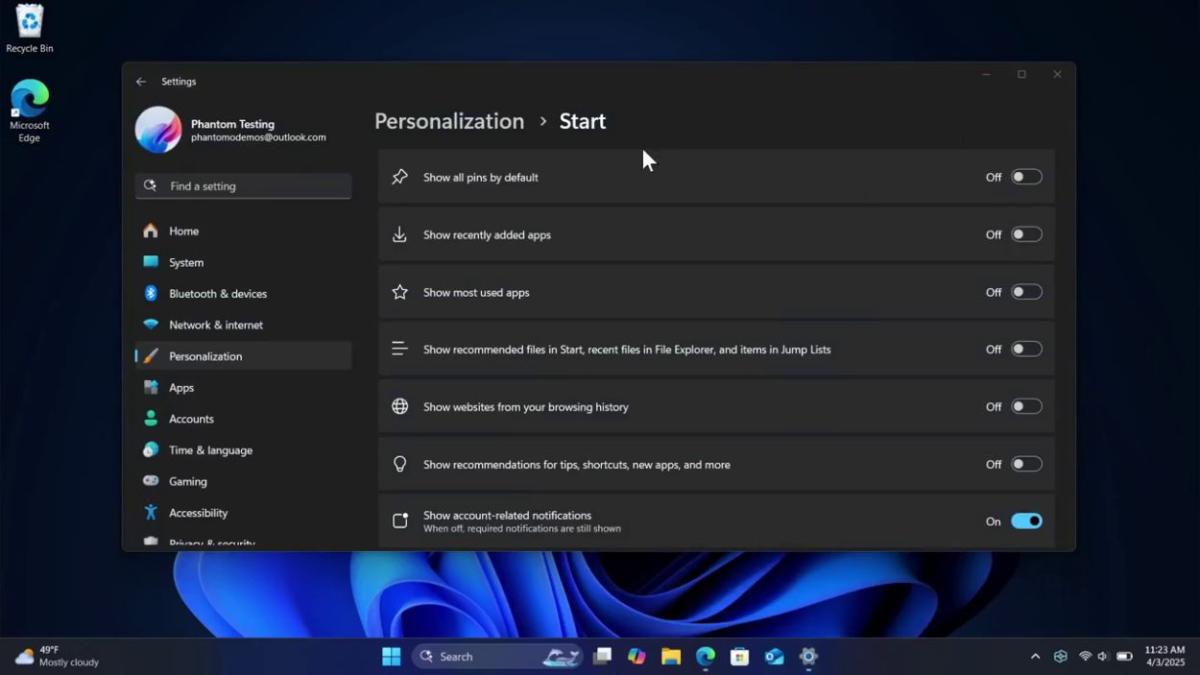
Task: Enable Show all pins by default
Action: tap(1026, 177)
